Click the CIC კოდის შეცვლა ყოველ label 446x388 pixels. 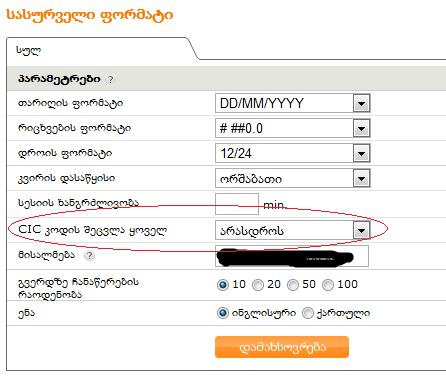pyautogui.click(x=92, y=230)
